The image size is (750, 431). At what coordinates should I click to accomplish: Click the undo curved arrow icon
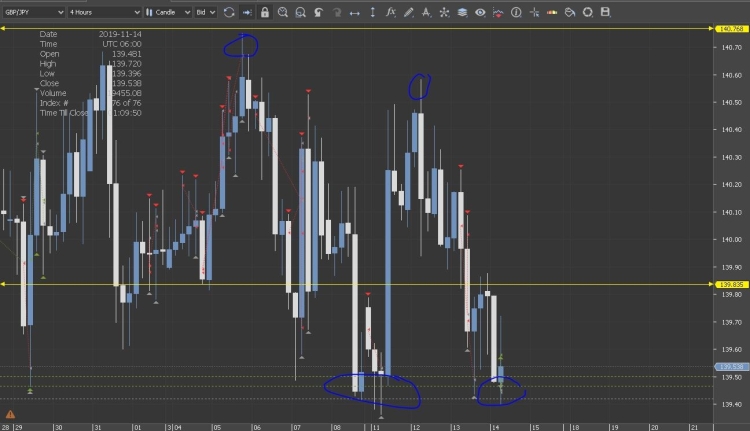[319, 12]
